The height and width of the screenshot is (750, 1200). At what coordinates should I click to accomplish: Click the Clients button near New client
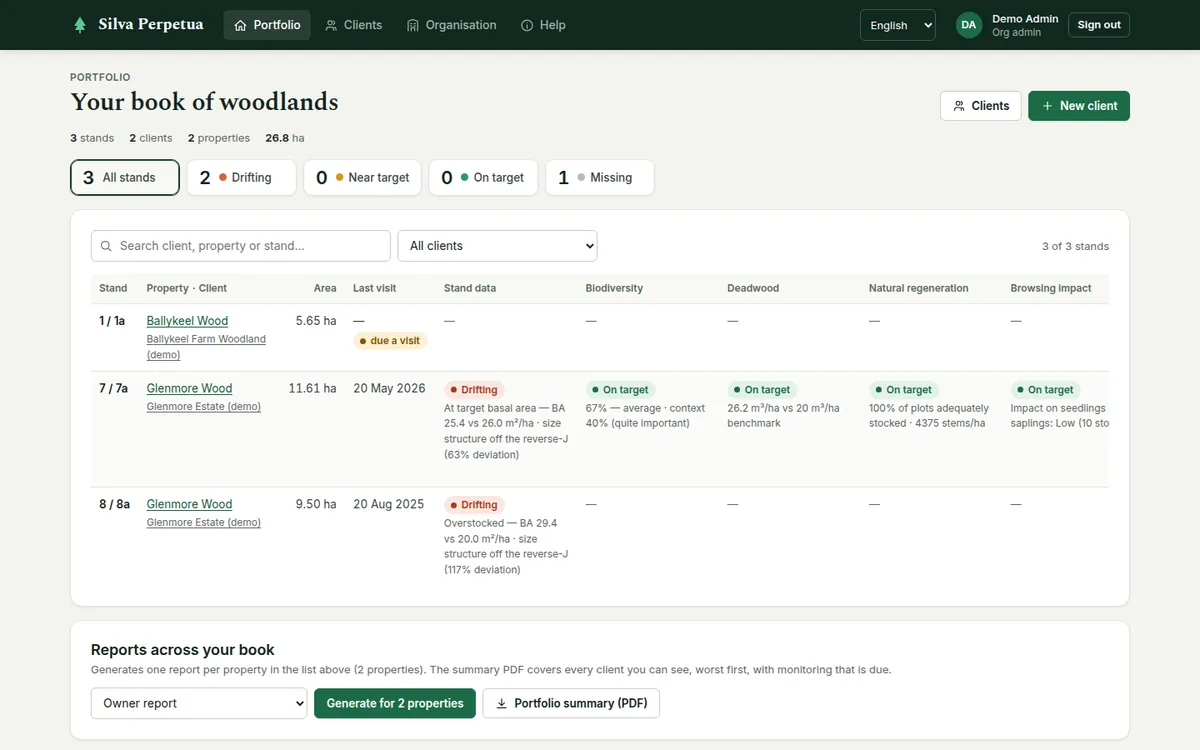click(981, 106)
